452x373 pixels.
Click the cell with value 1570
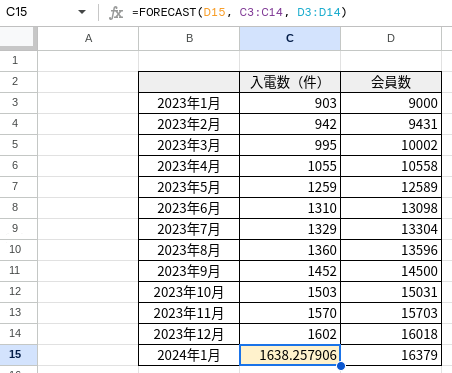tap(290, 313)
